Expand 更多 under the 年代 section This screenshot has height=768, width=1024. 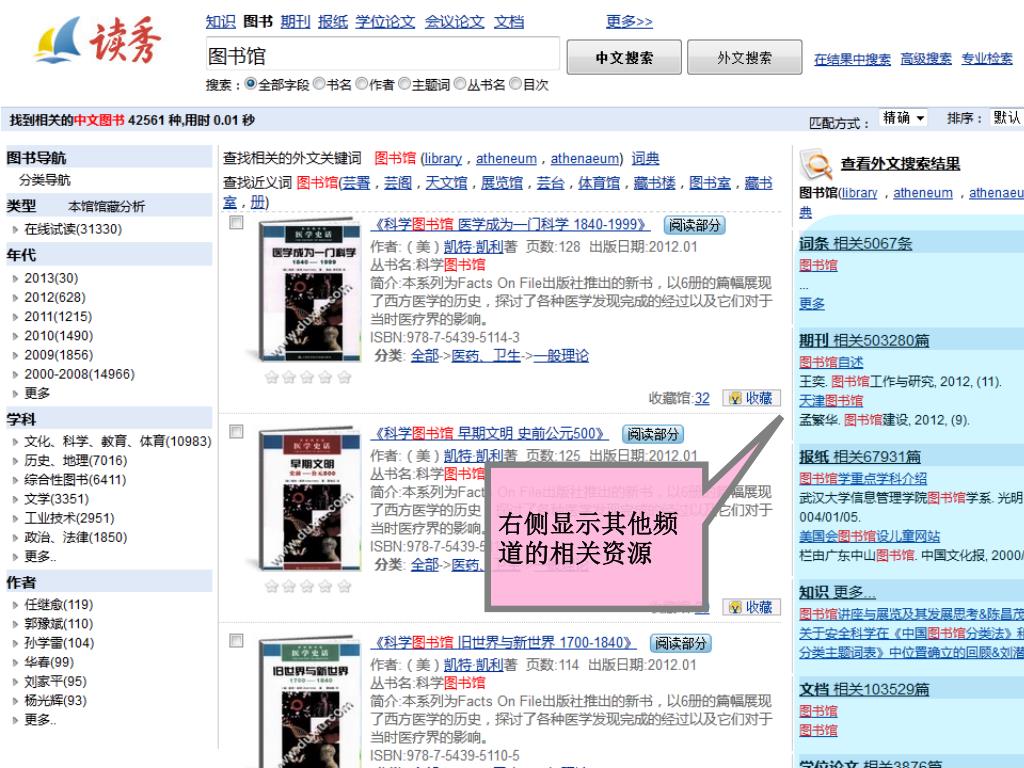coord(37,393)
